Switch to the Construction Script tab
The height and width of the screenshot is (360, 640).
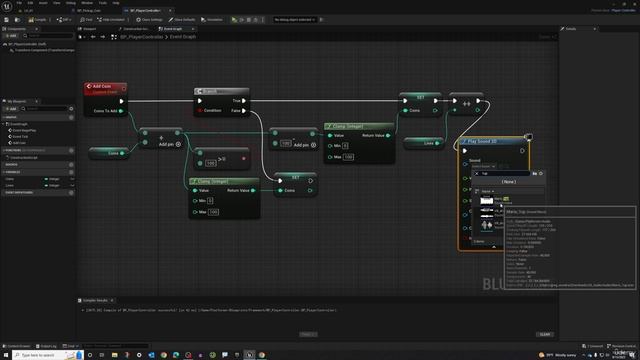(136, 29)
